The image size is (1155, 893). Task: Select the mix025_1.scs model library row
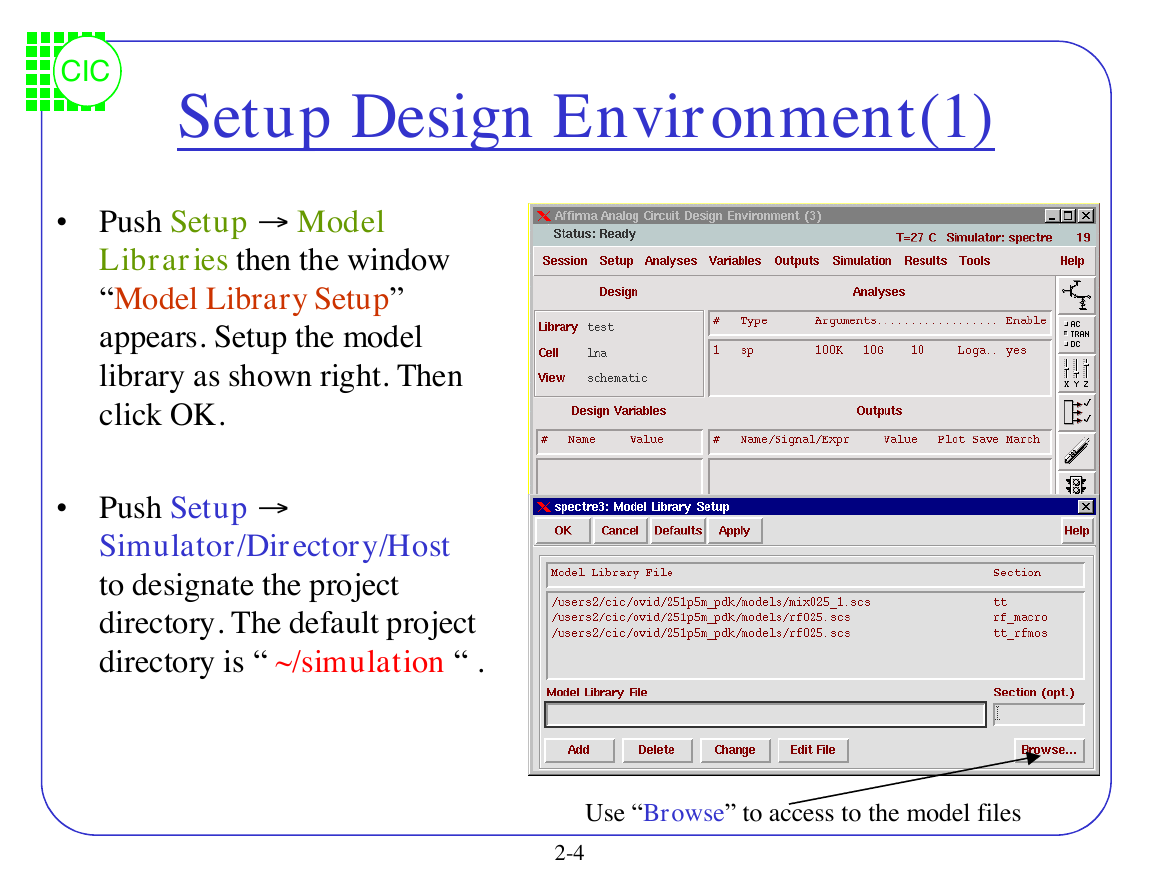815,602
